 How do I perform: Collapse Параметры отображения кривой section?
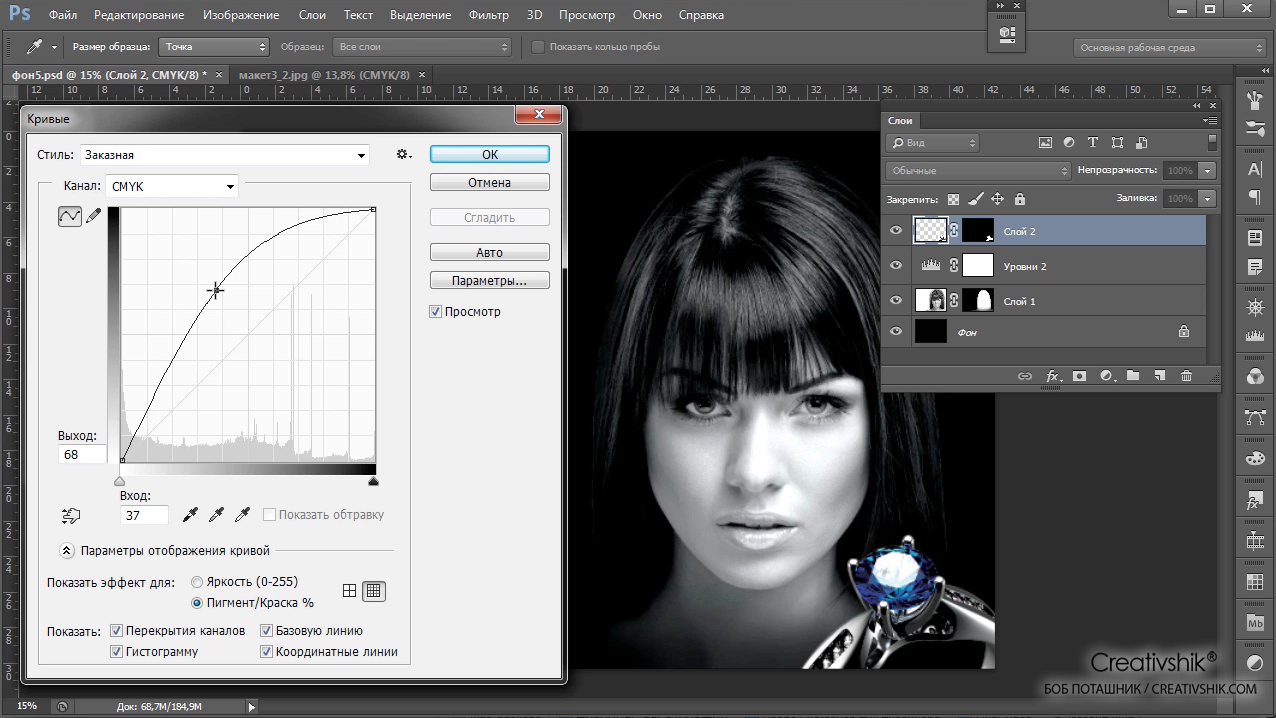[67, 550]
